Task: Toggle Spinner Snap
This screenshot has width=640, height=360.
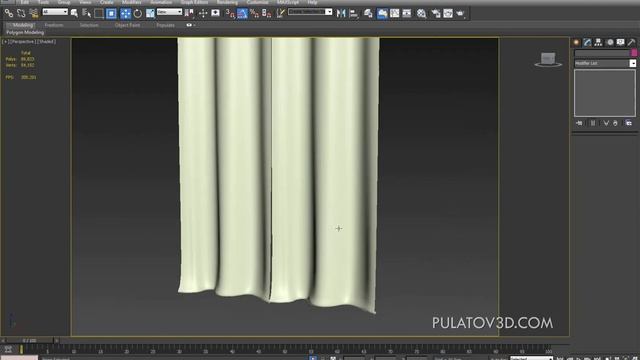Action: click(267, 13)
